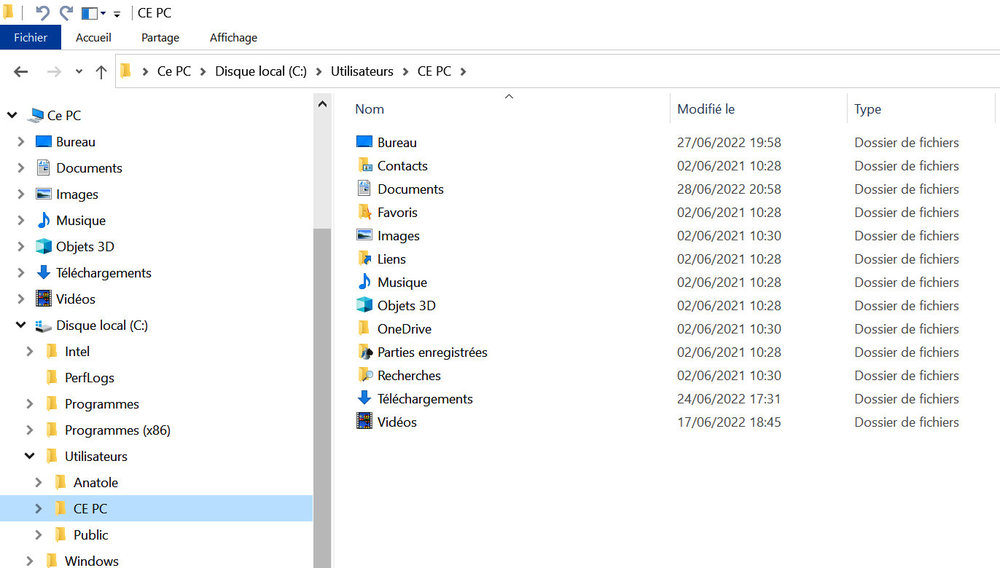
Task: Navigate up one level with up arrow
Action: 101,72
